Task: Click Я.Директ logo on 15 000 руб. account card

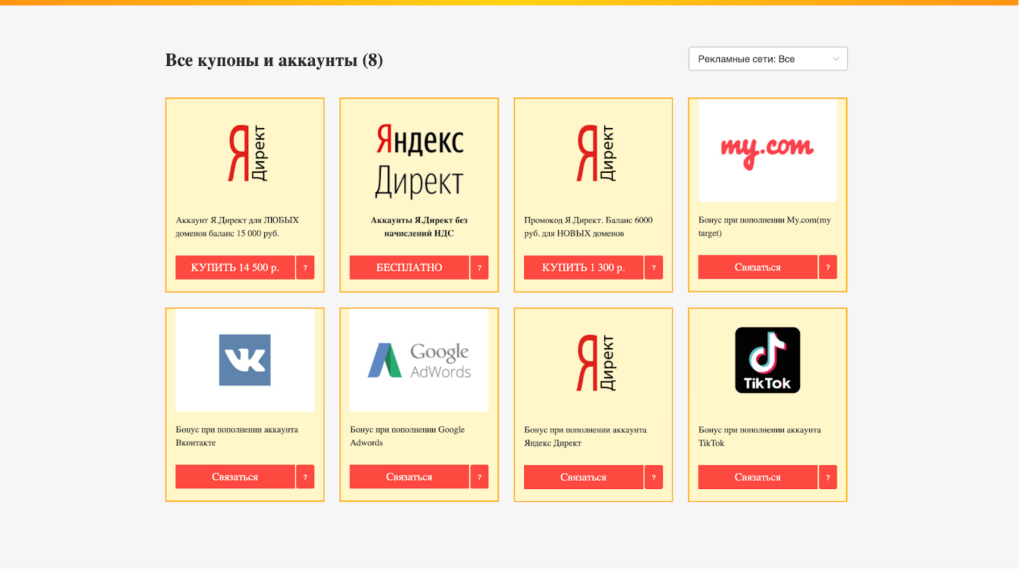Action: pos(248,153)
